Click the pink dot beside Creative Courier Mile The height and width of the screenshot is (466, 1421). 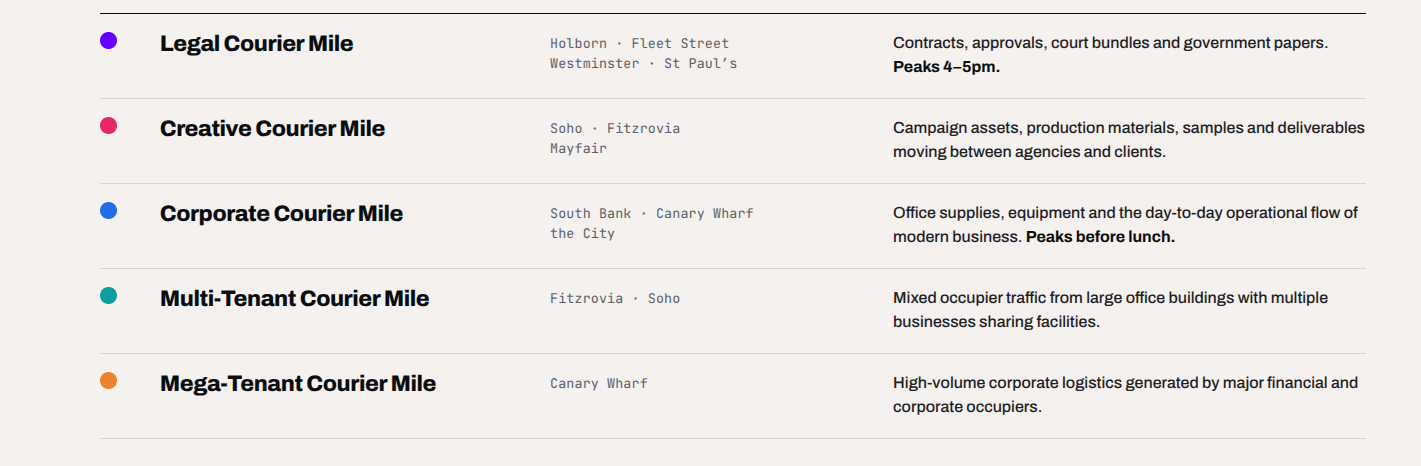(108, 125)
